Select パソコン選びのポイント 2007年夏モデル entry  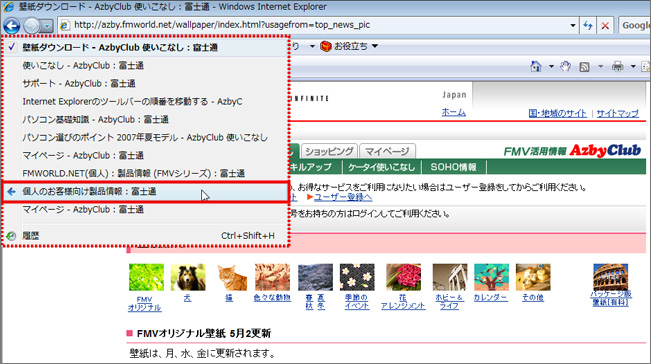click(x=145, y=137)
